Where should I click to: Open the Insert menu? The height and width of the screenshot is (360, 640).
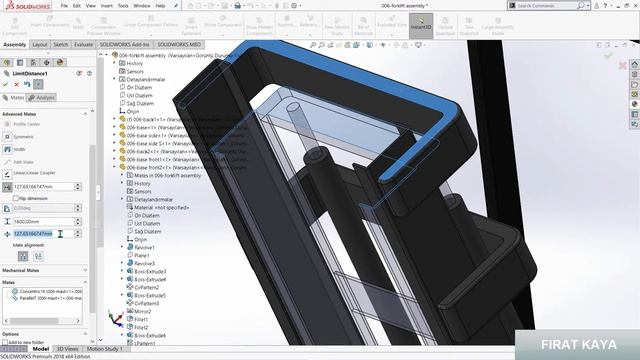pyautogui.click(x=107, y=6)
